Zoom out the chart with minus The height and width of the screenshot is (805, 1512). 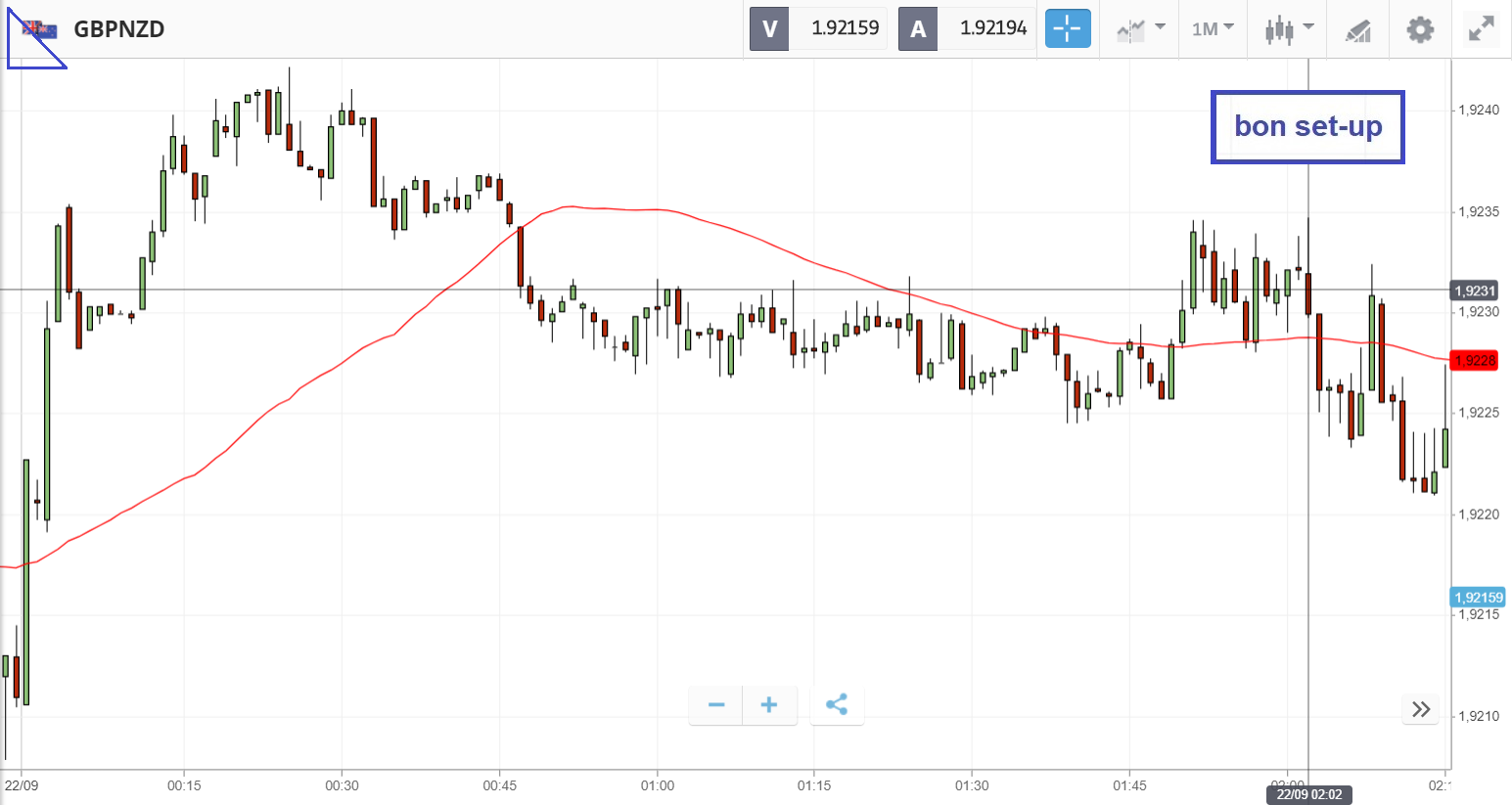716,704
